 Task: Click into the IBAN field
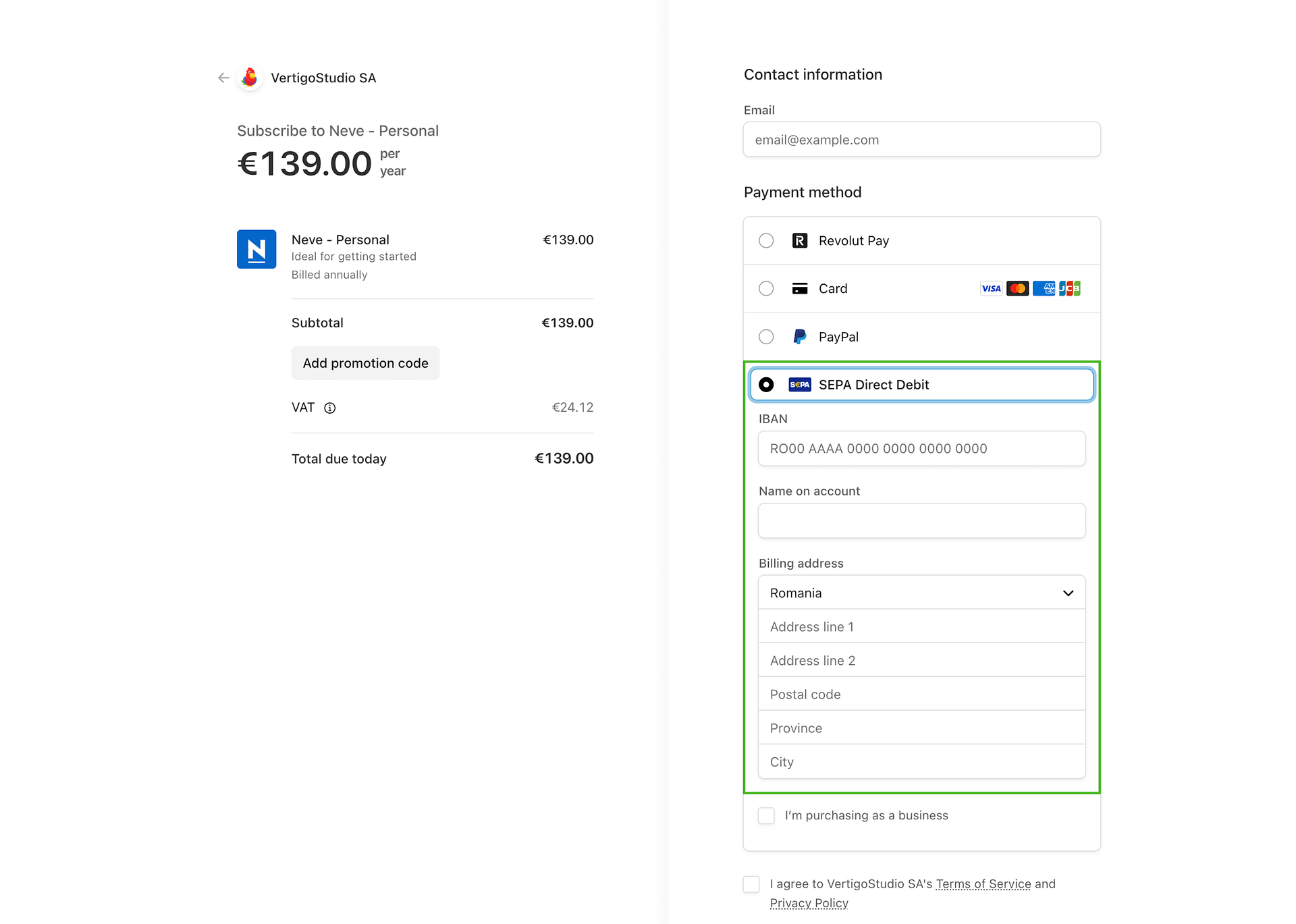[921, 449]
